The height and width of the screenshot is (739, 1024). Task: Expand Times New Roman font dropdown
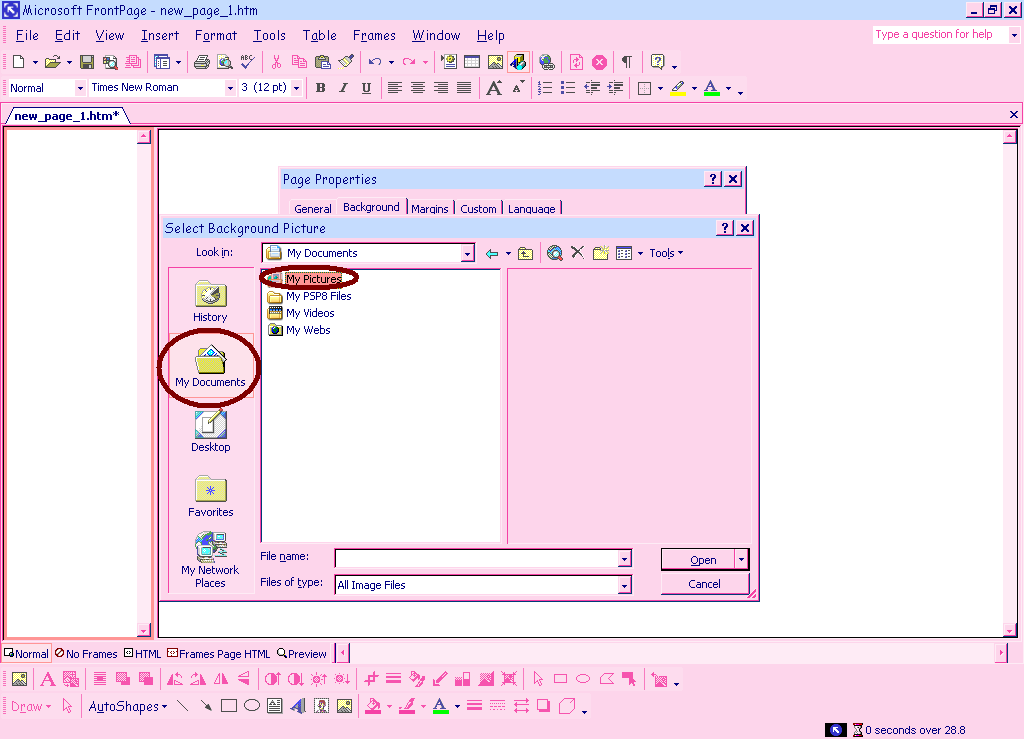point(229,87)
